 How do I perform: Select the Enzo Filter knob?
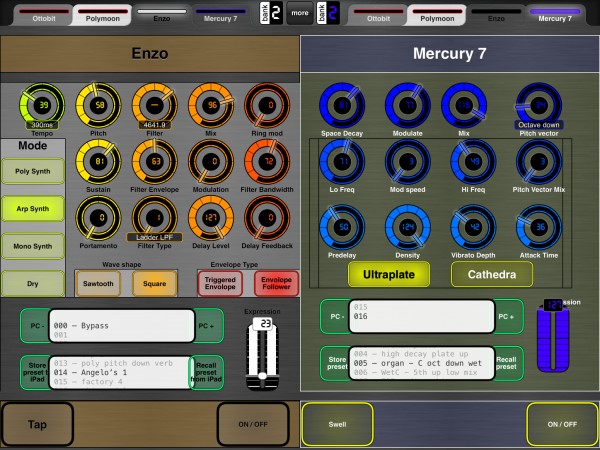coord(155,106)
